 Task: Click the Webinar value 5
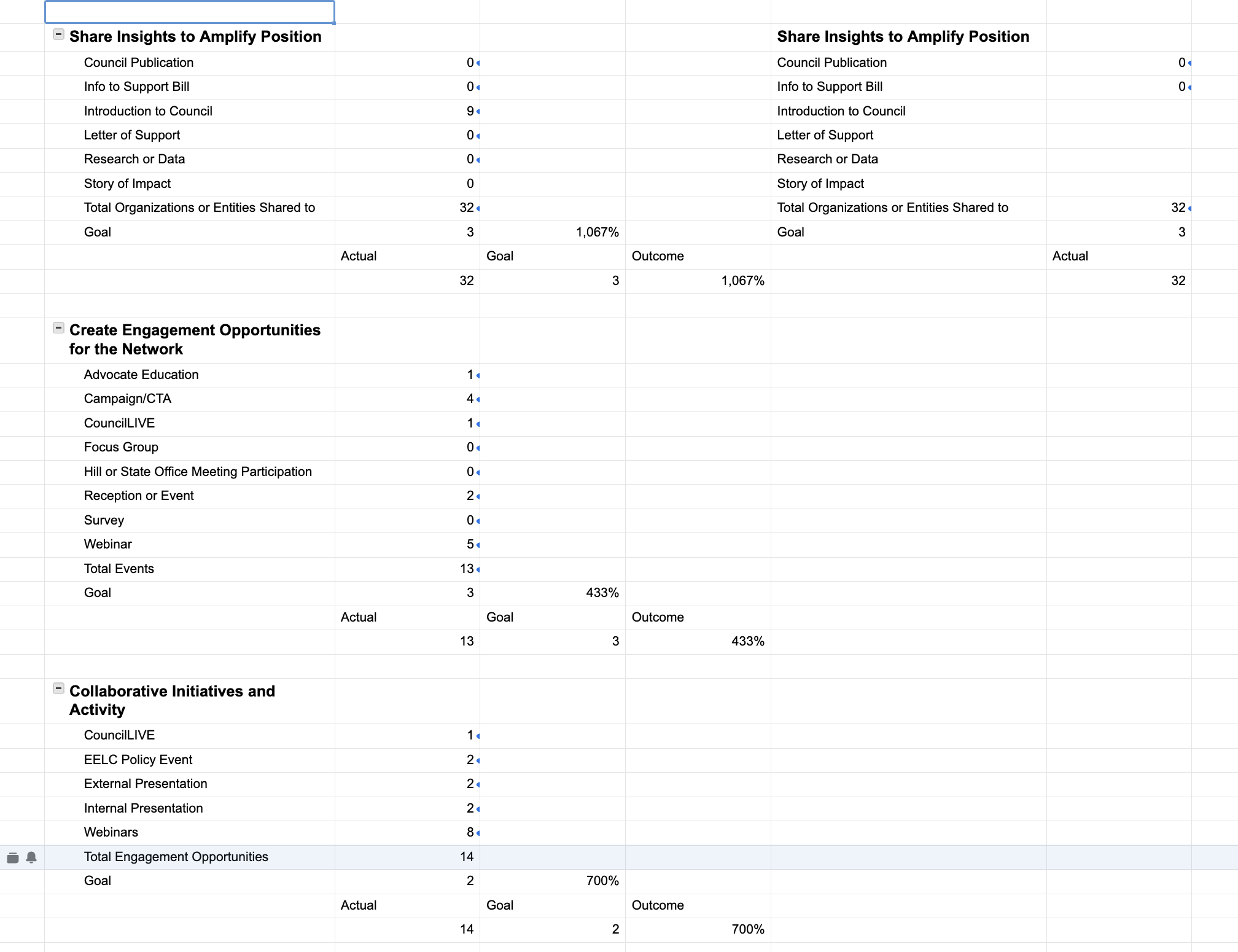[470, 544]
